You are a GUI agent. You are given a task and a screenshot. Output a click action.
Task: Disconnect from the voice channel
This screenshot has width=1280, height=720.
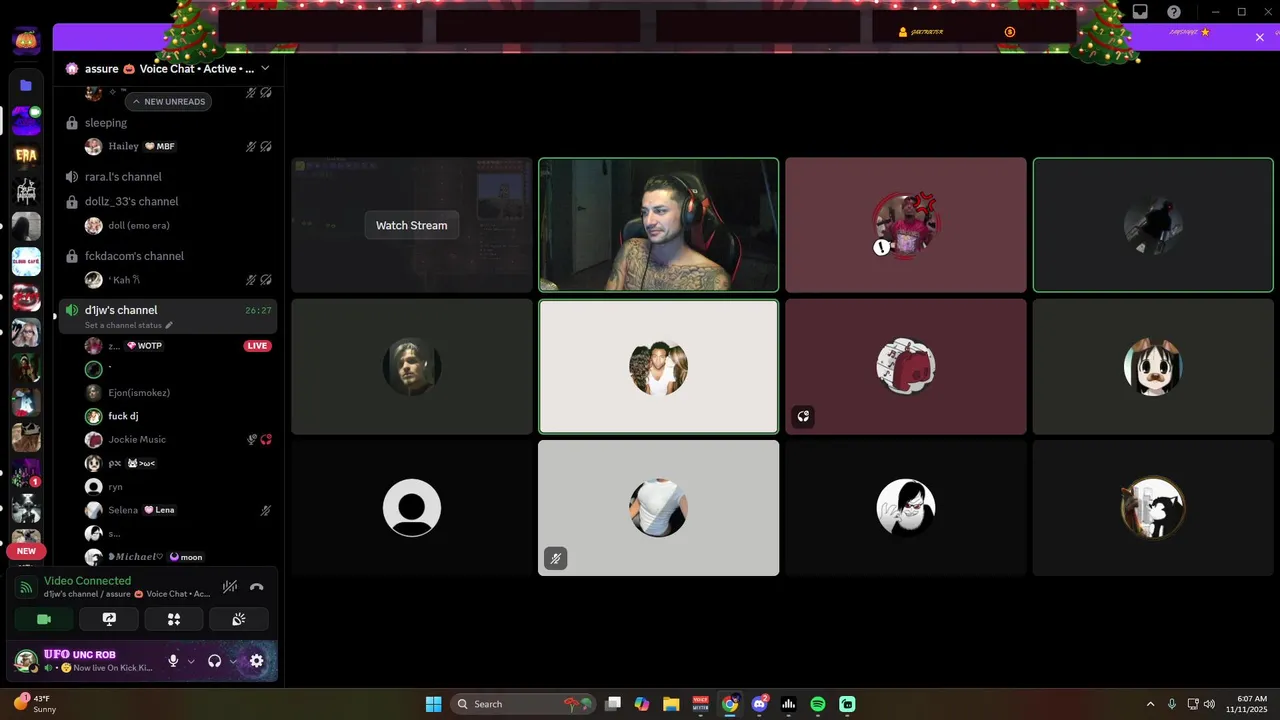(x=256, y=587)
